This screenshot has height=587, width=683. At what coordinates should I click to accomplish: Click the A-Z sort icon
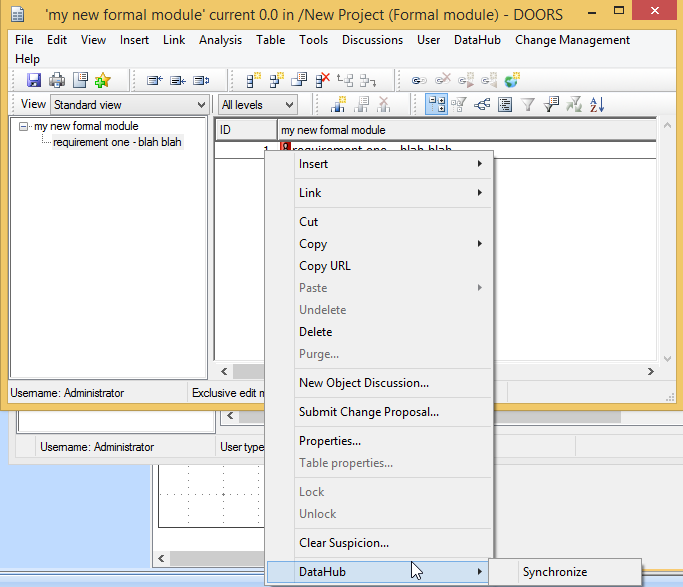click(x=597, y=104)
